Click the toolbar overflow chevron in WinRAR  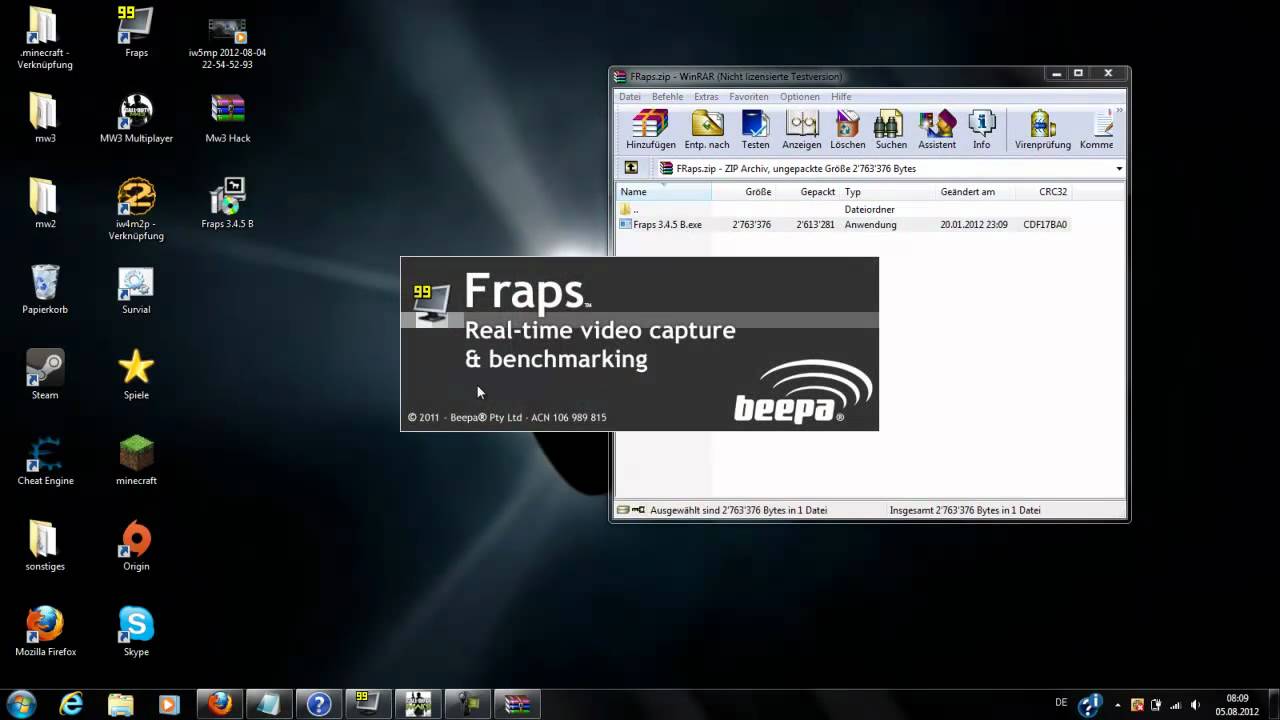point(1119,110)
